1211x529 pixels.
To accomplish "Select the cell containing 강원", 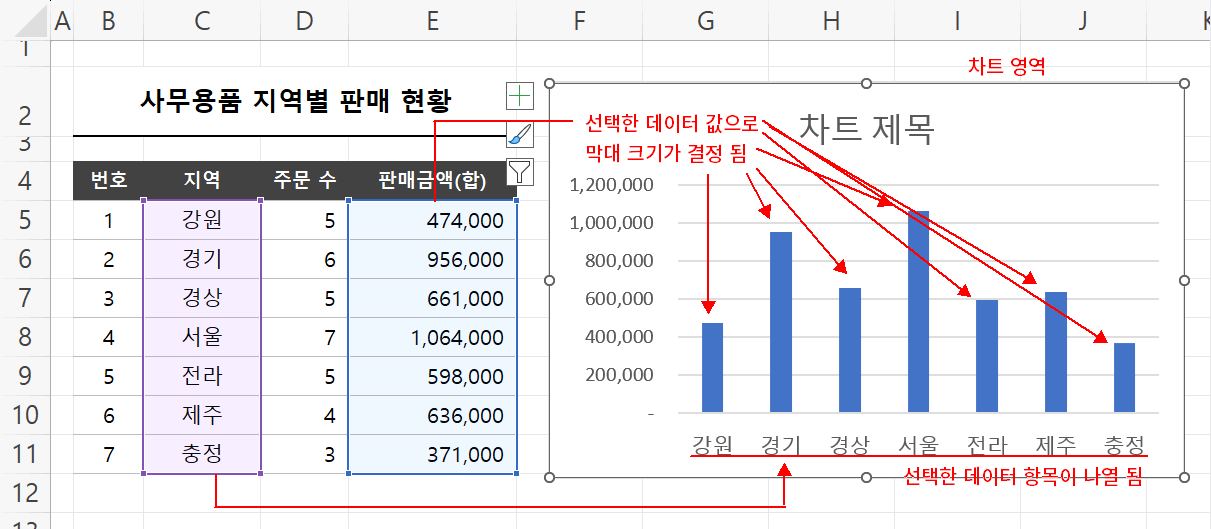I will point(202,220).
